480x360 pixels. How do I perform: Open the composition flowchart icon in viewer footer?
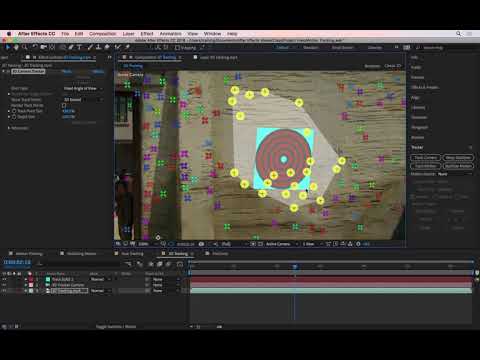[x=350, y=244]
